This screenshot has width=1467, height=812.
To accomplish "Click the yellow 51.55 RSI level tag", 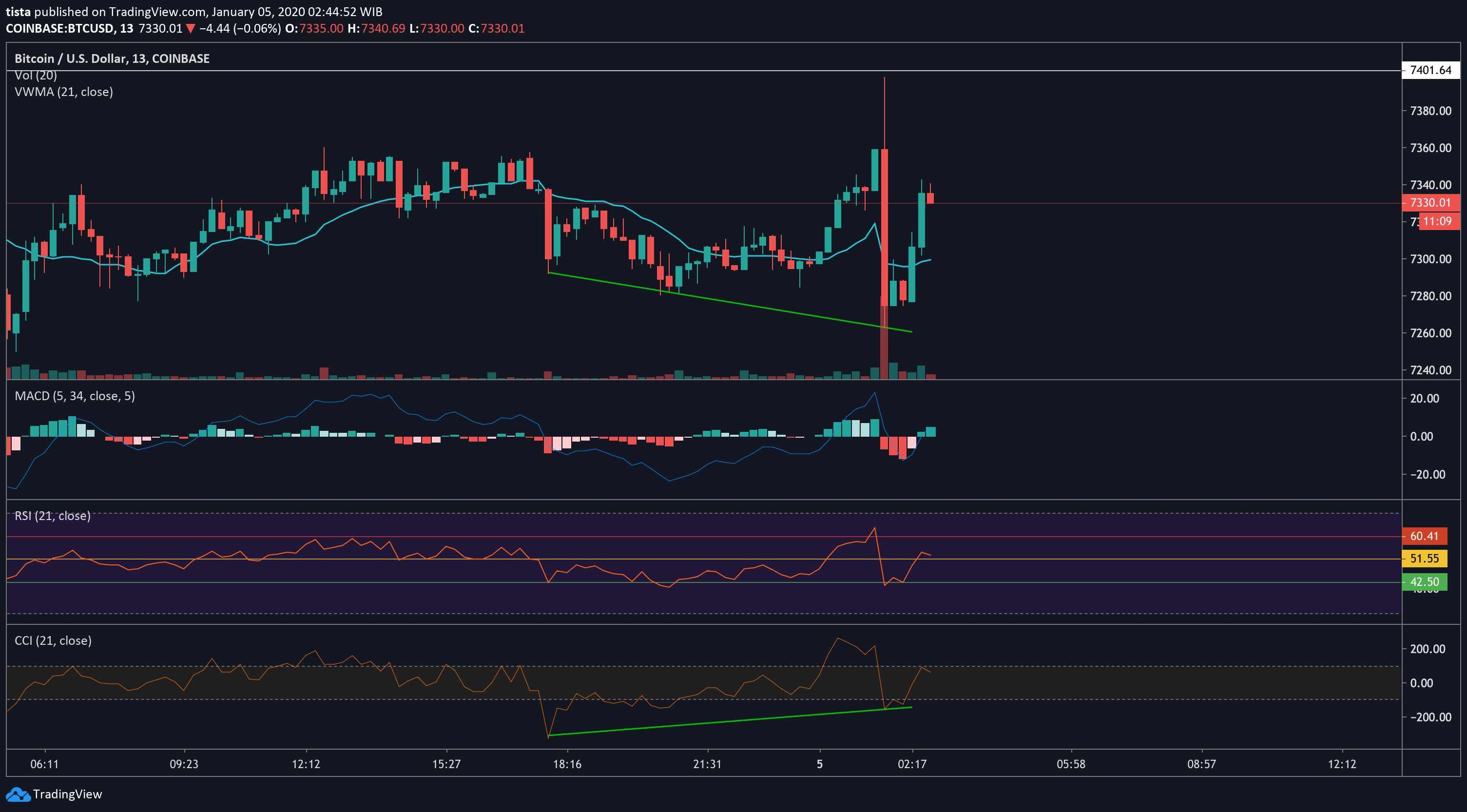I will pos(1424,559).
